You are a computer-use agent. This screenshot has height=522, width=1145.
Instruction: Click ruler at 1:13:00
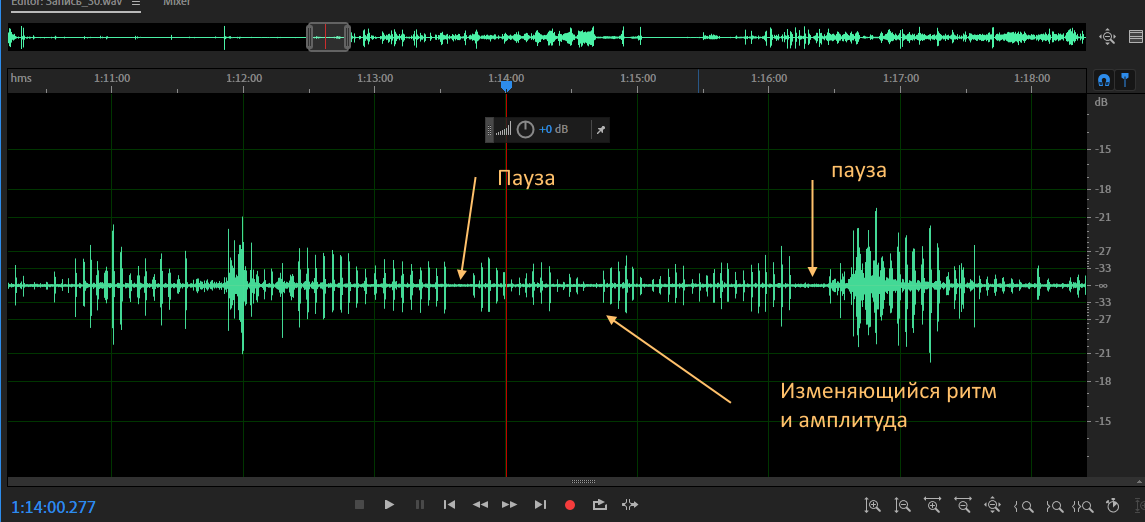[375, 77]
